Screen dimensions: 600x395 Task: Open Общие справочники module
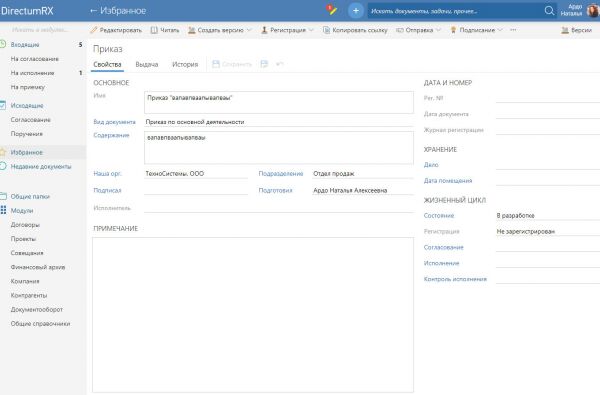[41, 323]
